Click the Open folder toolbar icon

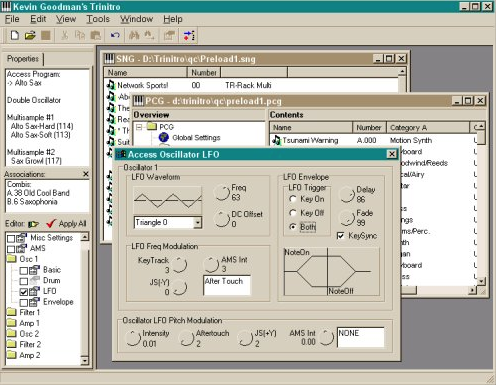tap(30, 35)
